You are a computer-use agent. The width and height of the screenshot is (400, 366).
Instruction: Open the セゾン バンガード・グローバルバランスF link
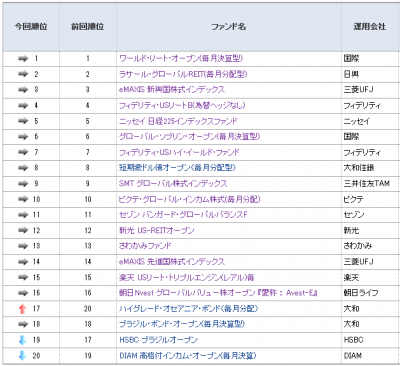click(183, 215)
